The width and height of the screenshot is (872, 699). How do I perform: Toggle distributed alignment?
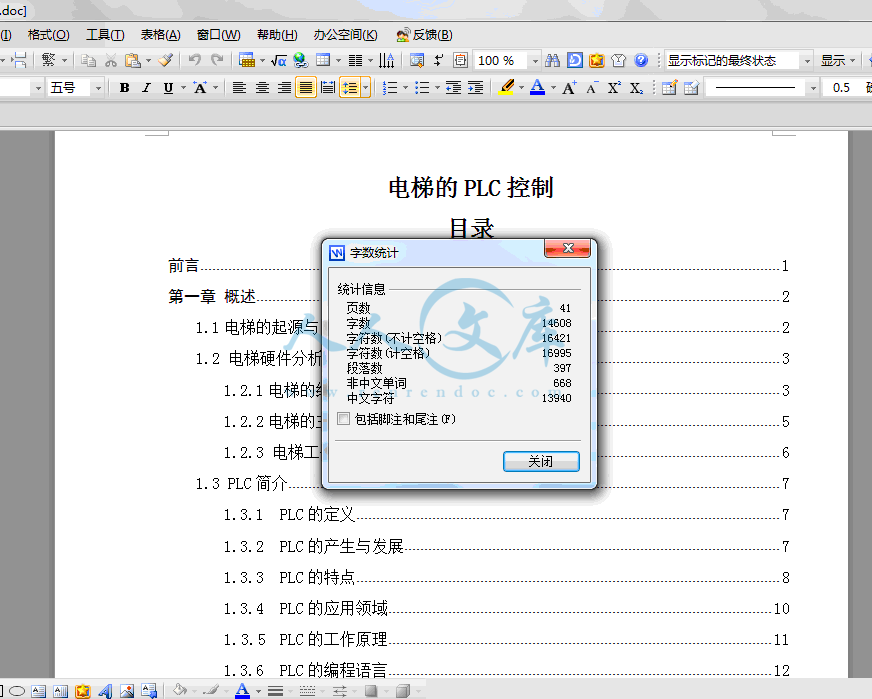(x=328, y=87)
